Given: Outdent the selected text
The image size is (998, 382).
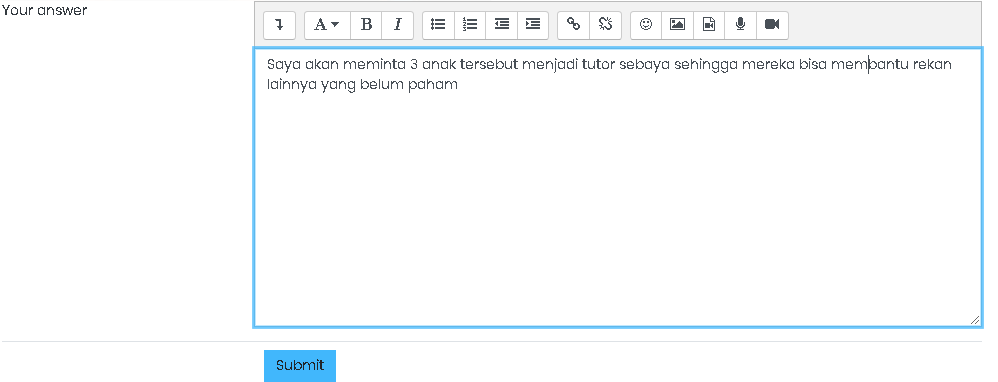Looking at the screenshot, I should click(x=502, y=25).
